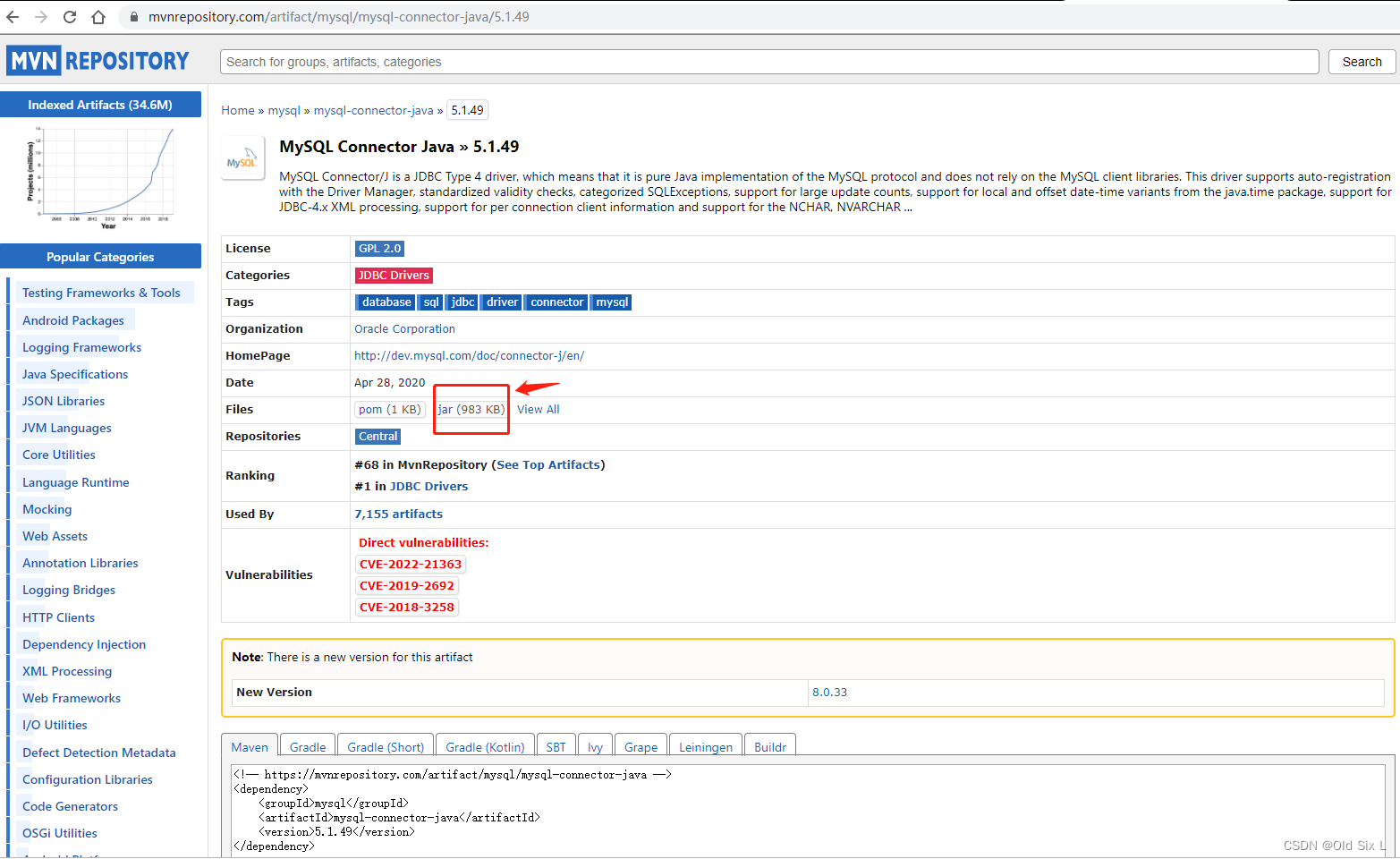Open XML Processing category
Viewport: 1400px width, 859px height.
[x=67, y=671]
